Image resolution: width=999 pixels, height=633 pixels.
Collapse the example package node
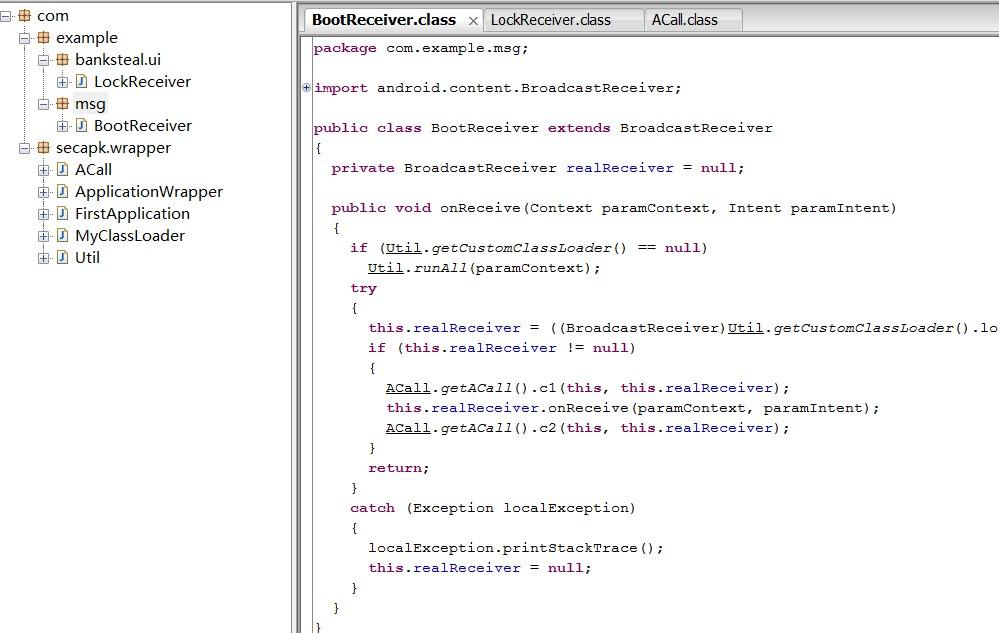click(24, 38)
